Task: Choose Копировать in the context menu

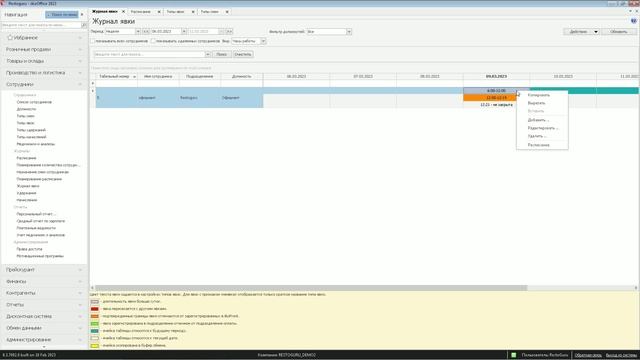Action: point(542,95)
